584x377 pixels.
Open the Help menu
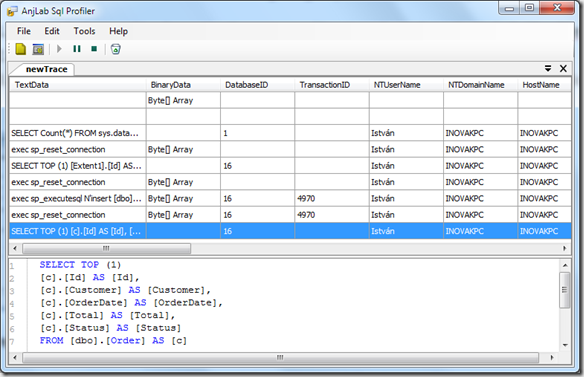pos(118,31)
